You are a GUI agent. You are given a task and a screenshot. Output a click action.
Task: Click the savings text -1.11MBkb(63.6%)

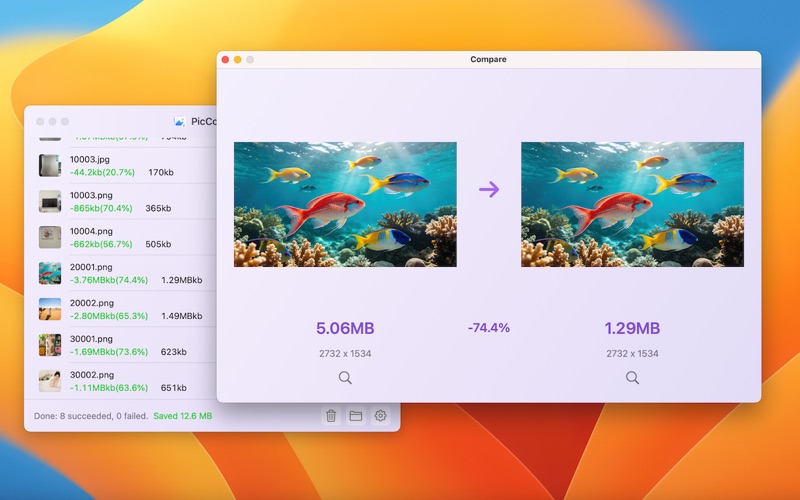[109, 388]
